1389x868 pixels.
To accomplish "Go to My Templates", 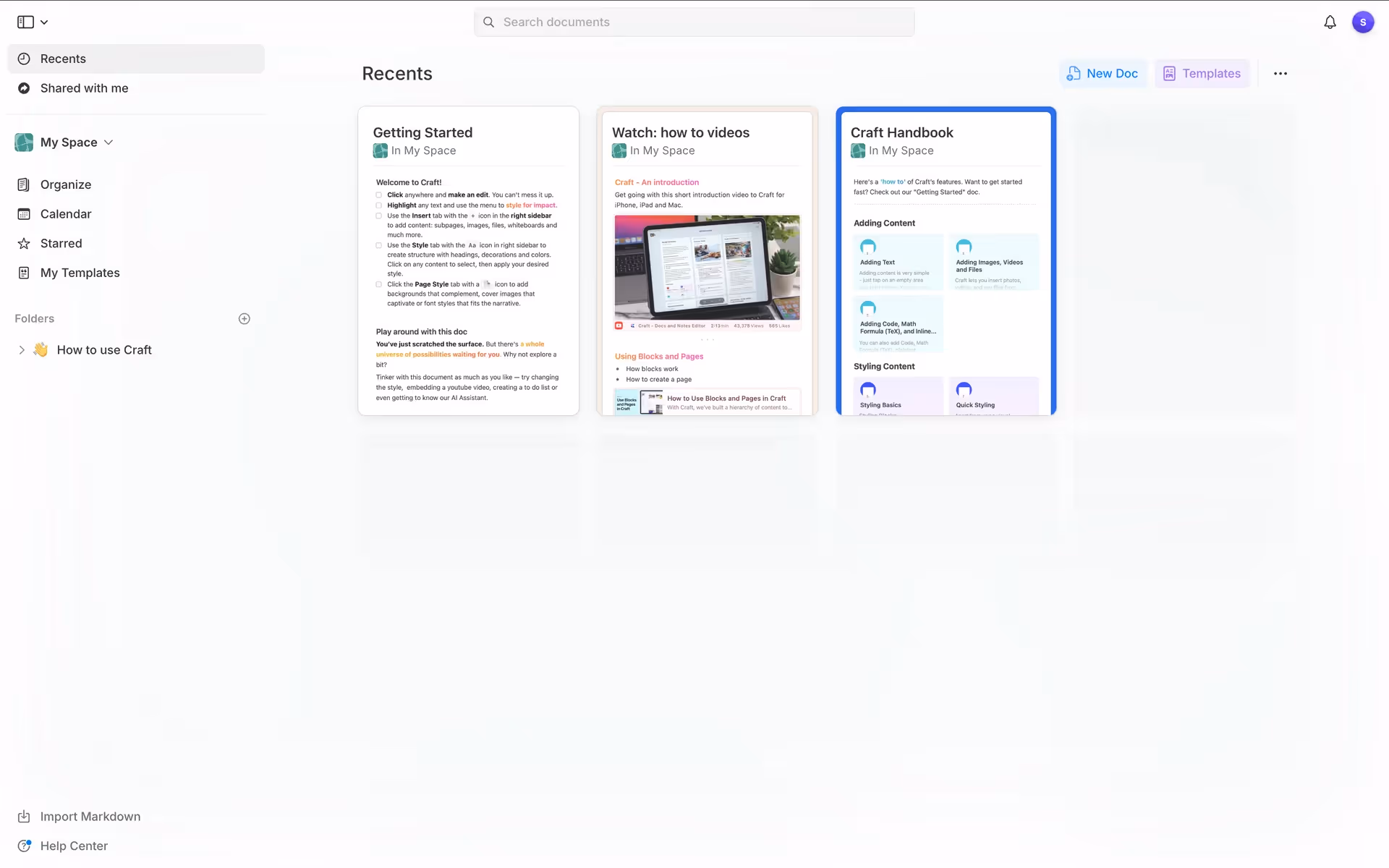I will [80, 273].
